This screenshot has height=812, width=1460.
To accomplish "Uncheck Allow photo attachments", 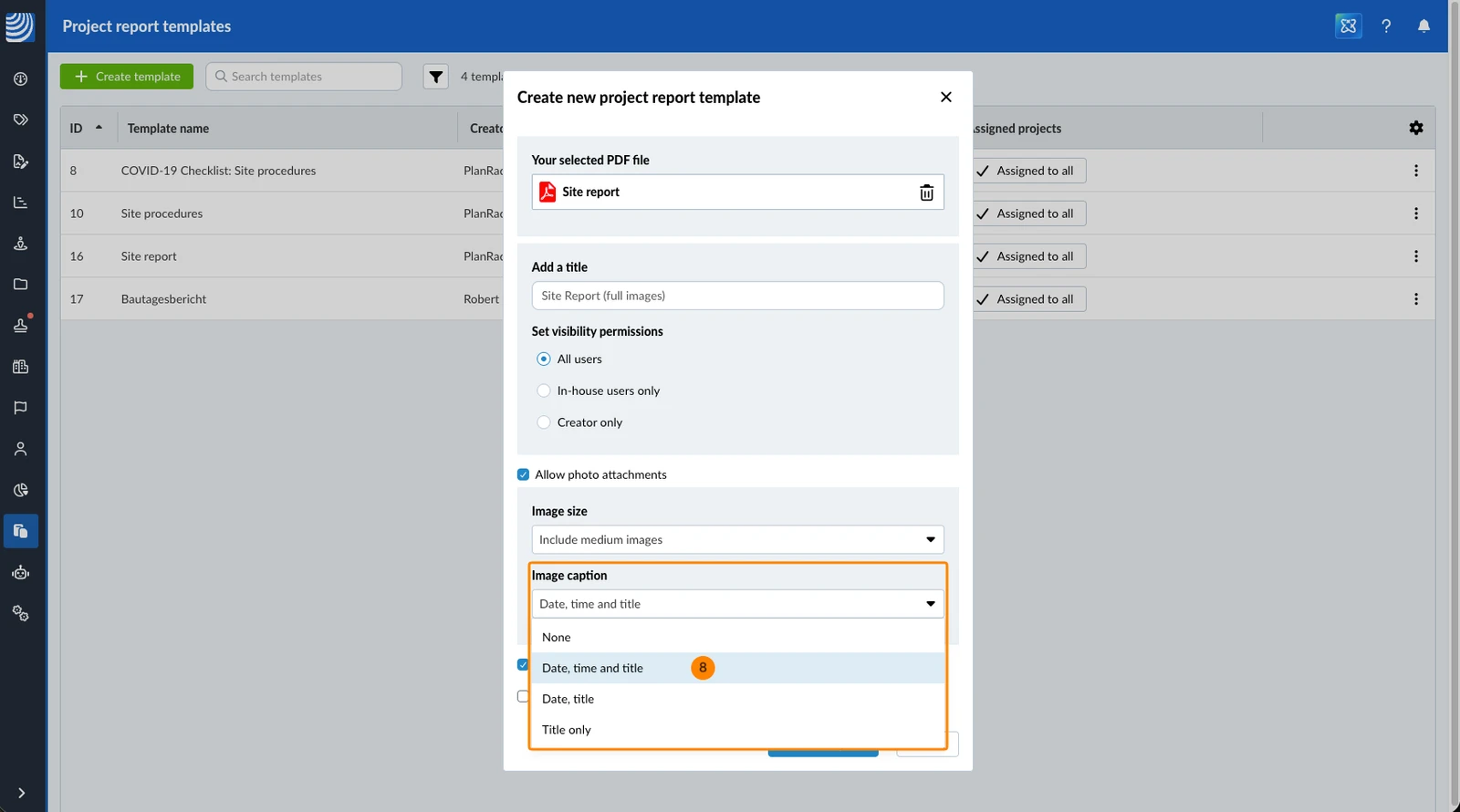I will 523,474.
